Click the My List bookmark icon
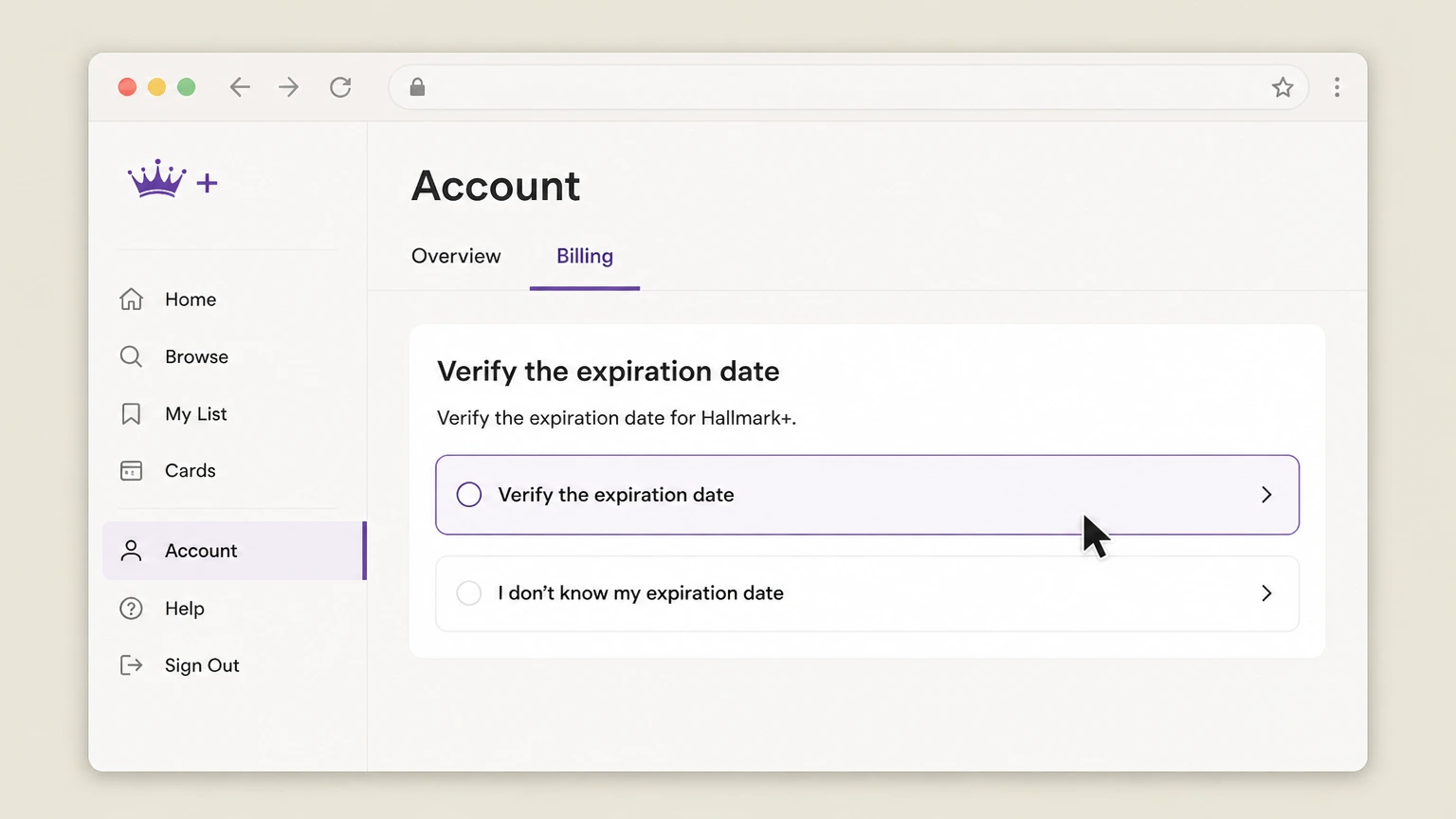Viewport: 1456px width, 819px height. (131, 414)
